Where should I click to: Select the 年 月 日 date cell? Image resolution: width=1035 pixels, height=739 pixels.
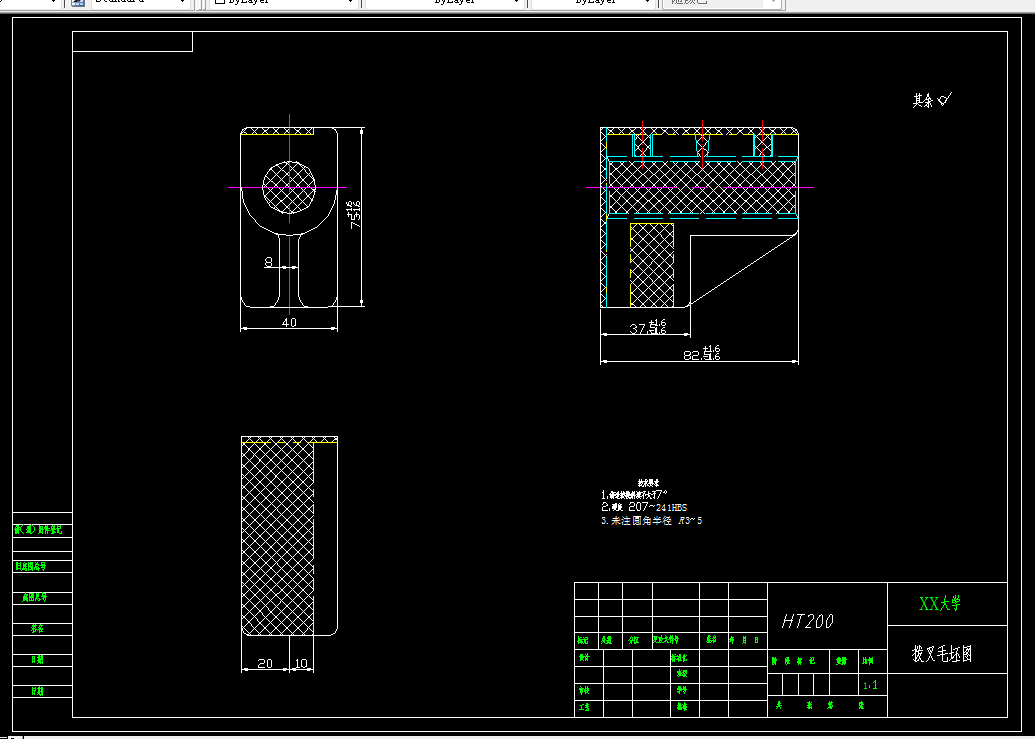click(748, 640)
